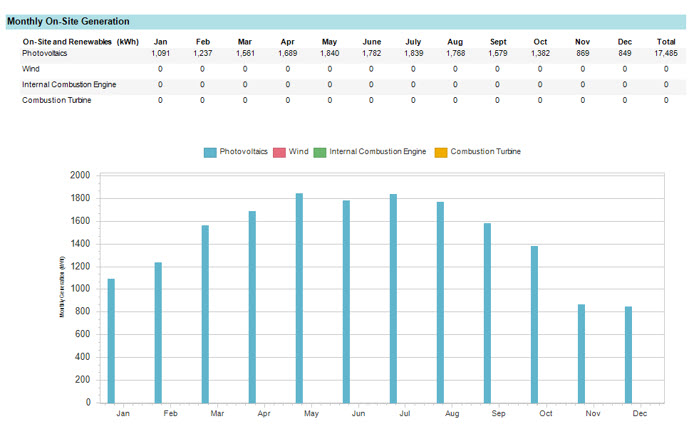This screenshot has height=432, width=694.
Task: Click the 1,561 Photovoltaics March value
Action: tap(245, 53)
